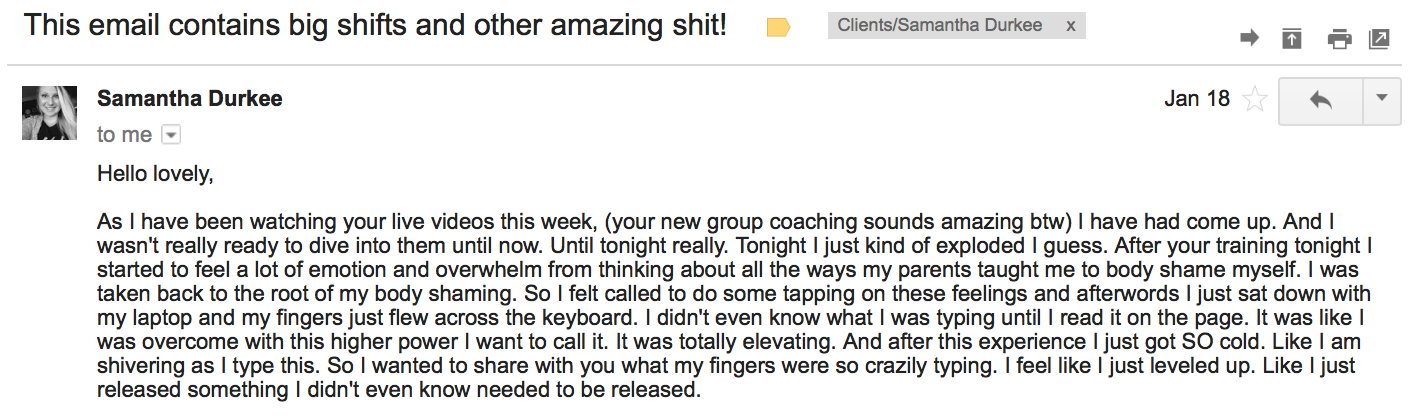Print the conversation using the printer icon
The image size is (1414, 418).
1338,39
